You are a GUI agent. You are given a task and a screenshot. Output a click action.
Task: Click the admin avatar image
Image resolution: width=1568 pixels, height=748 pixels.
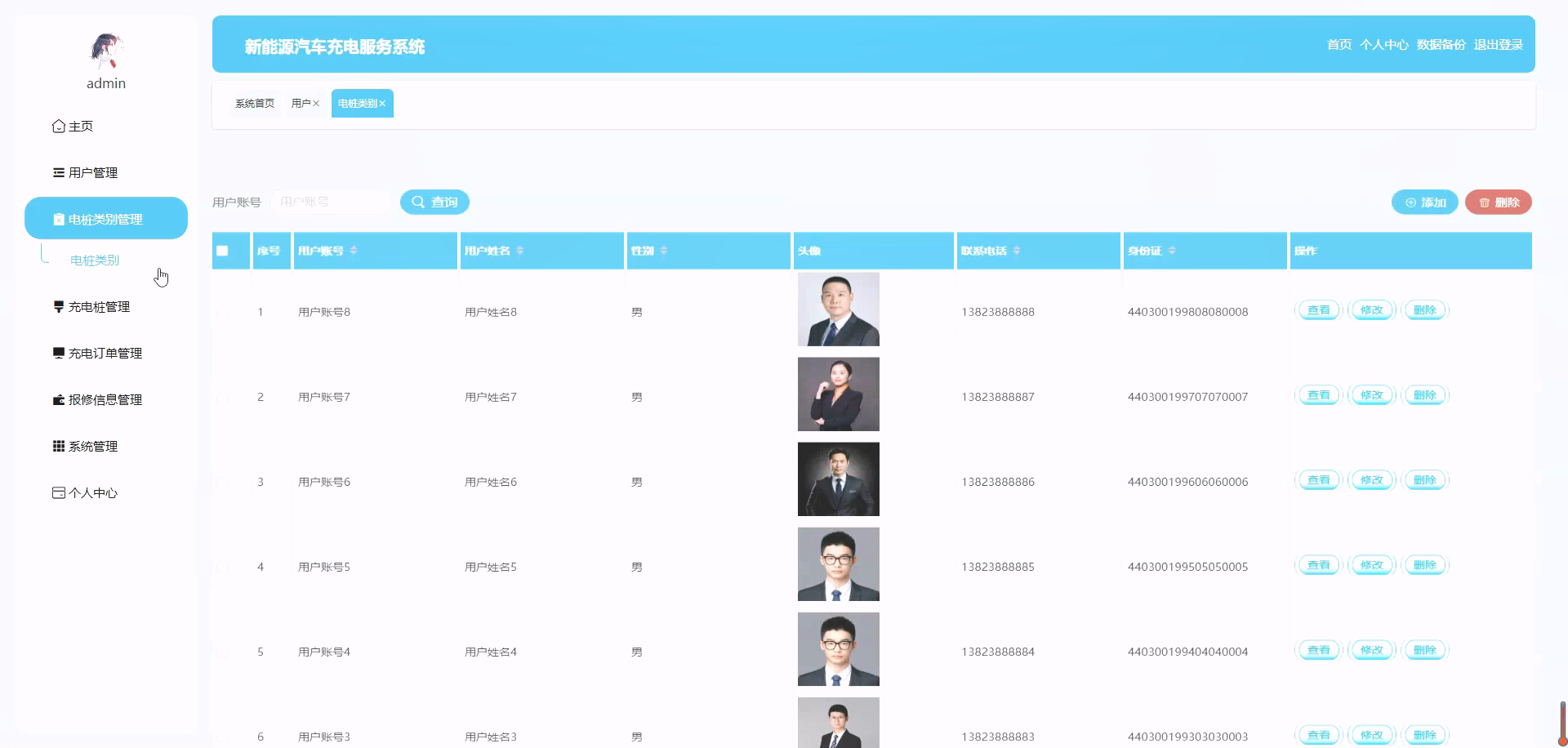(x=106, y=51)
